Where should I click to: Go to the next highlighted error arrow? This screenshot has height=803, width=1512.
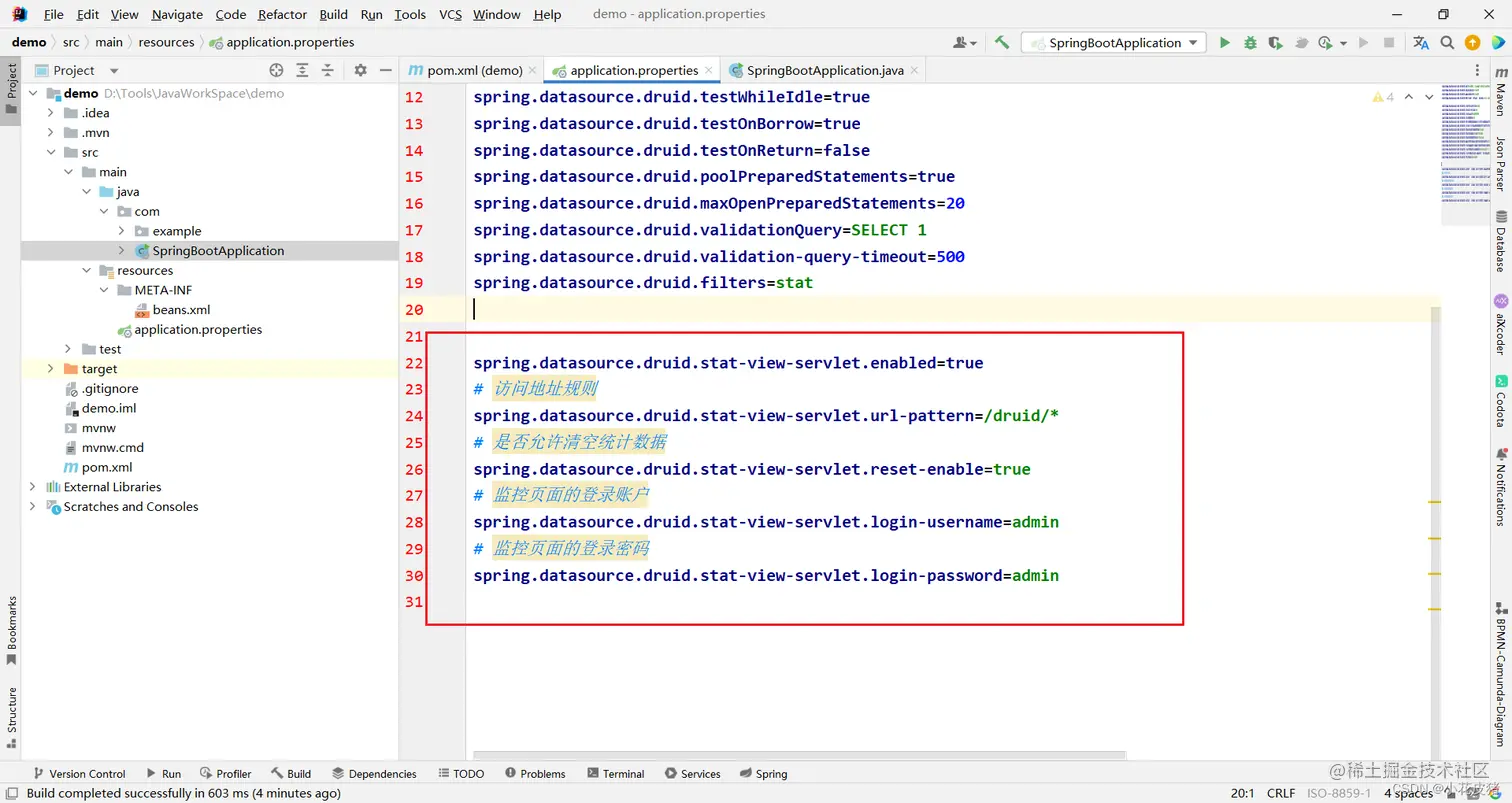point(1431,97)
